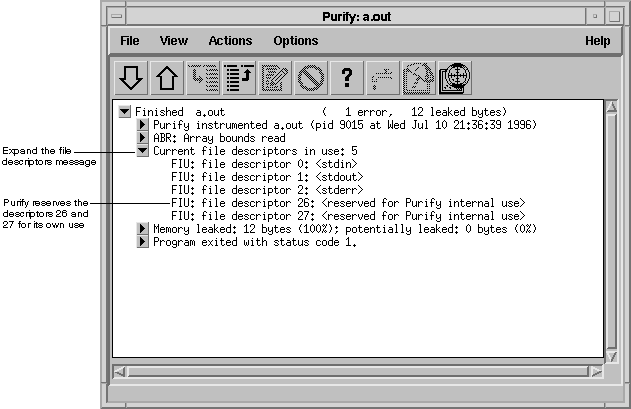Expand the Memory leaked 12 bytes message
Screen dimensions: 631x409
(142, 229)
